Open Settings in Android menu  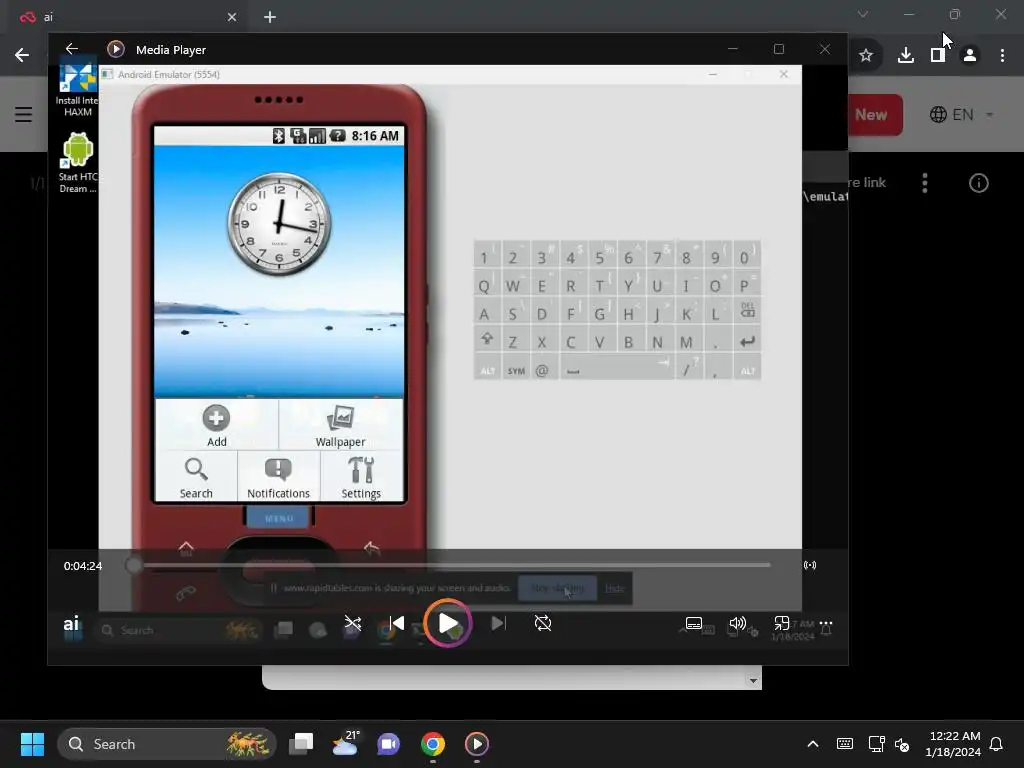[361, 477]
